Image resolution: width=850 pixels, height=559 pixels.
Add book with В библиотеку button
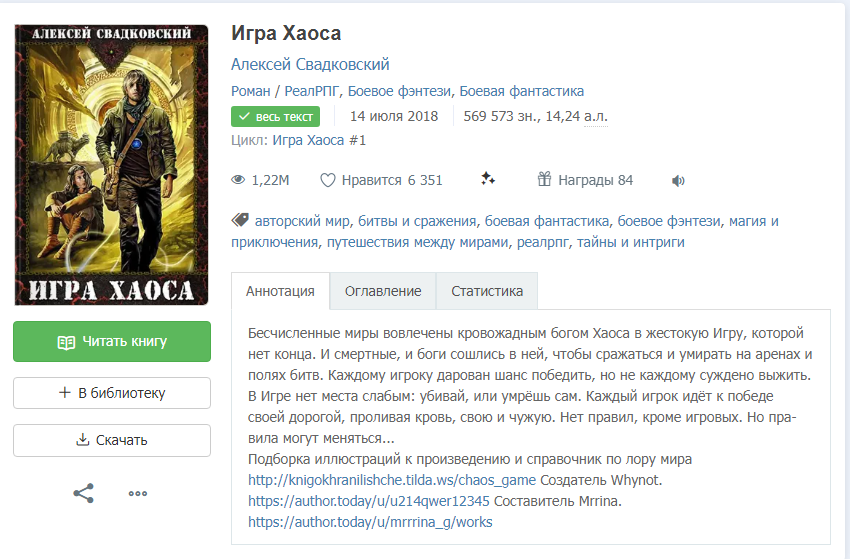coord(112,393)
